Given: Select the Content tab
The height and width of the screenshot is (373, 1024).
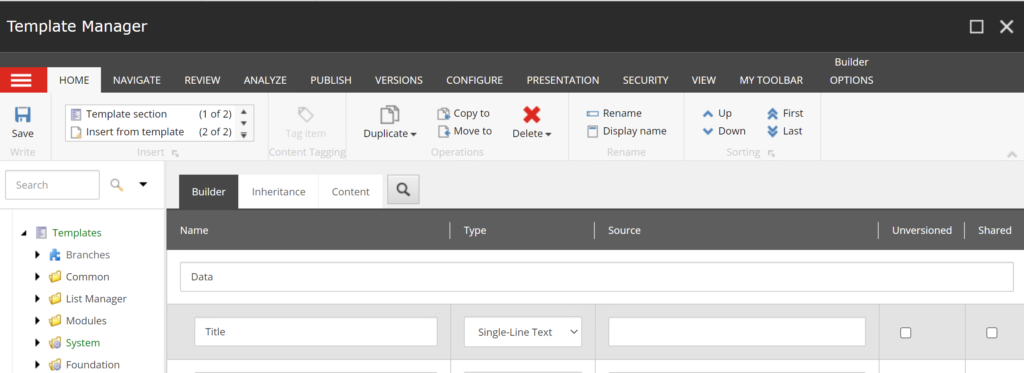Looking at the screenshot, I should (351, 191).
